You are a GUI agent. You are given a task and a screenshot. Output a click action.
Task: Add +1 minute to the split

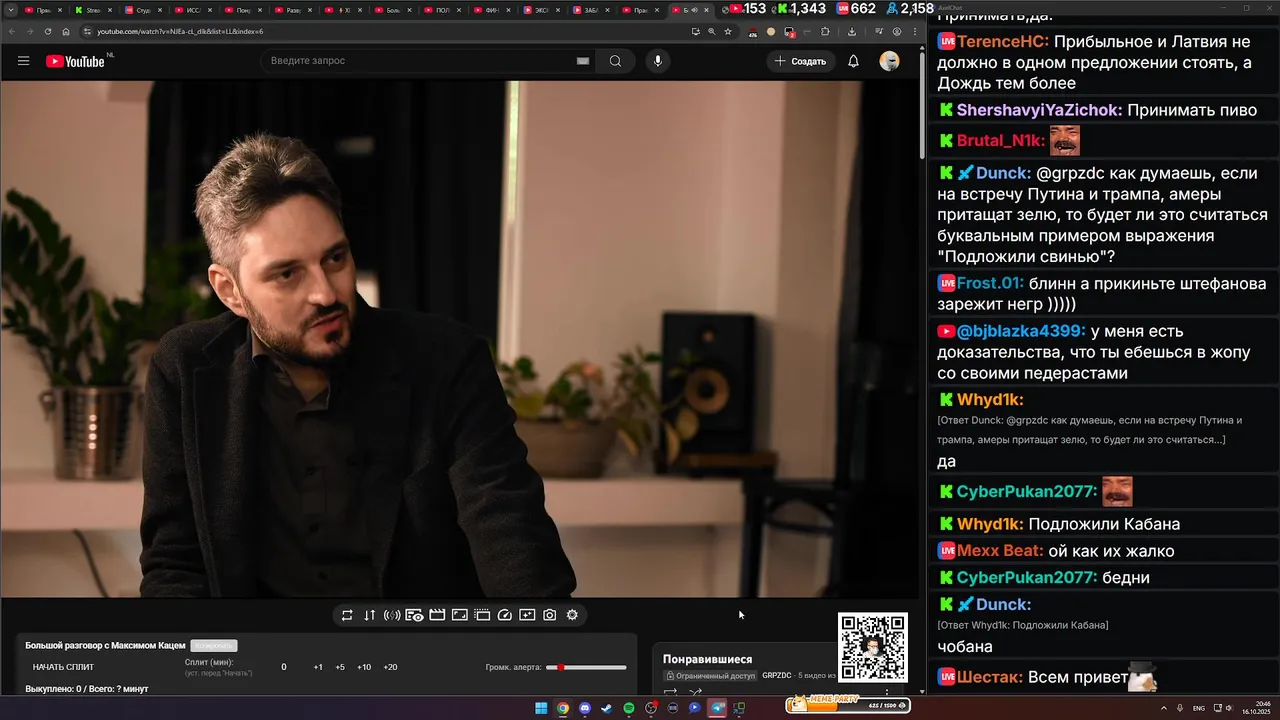pyautogui.click(x=318, y=667)
